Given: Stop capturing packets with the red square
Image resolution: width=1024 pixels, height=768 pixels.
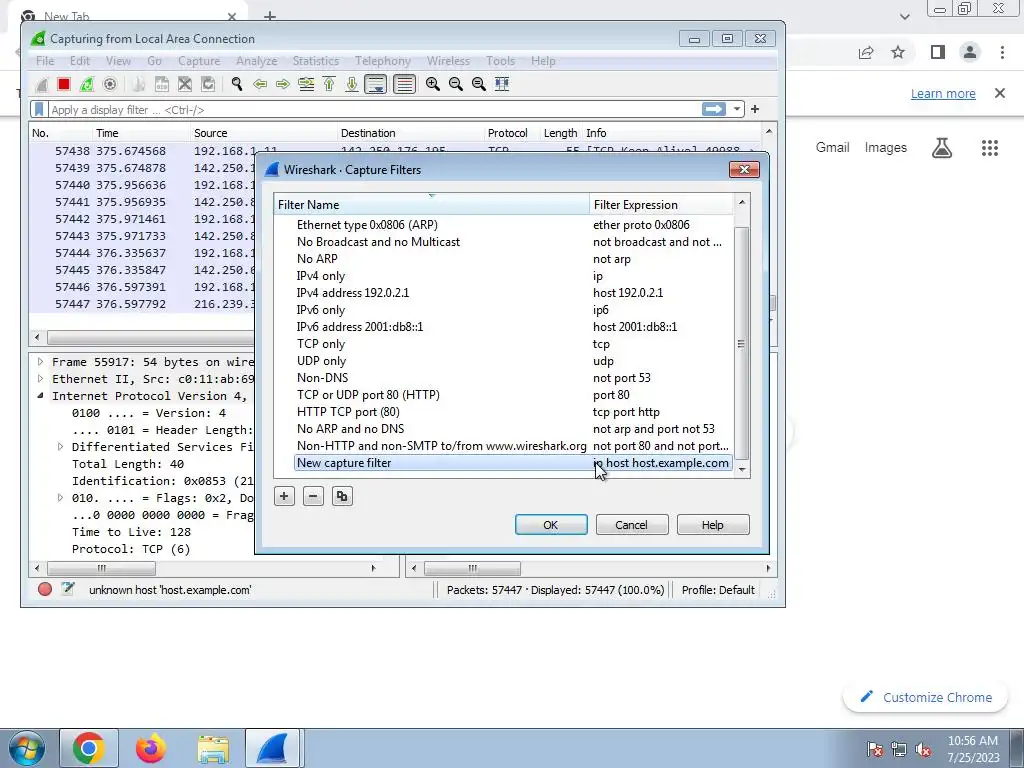Looking at the screenshot, I should click(x=63, y=84).
